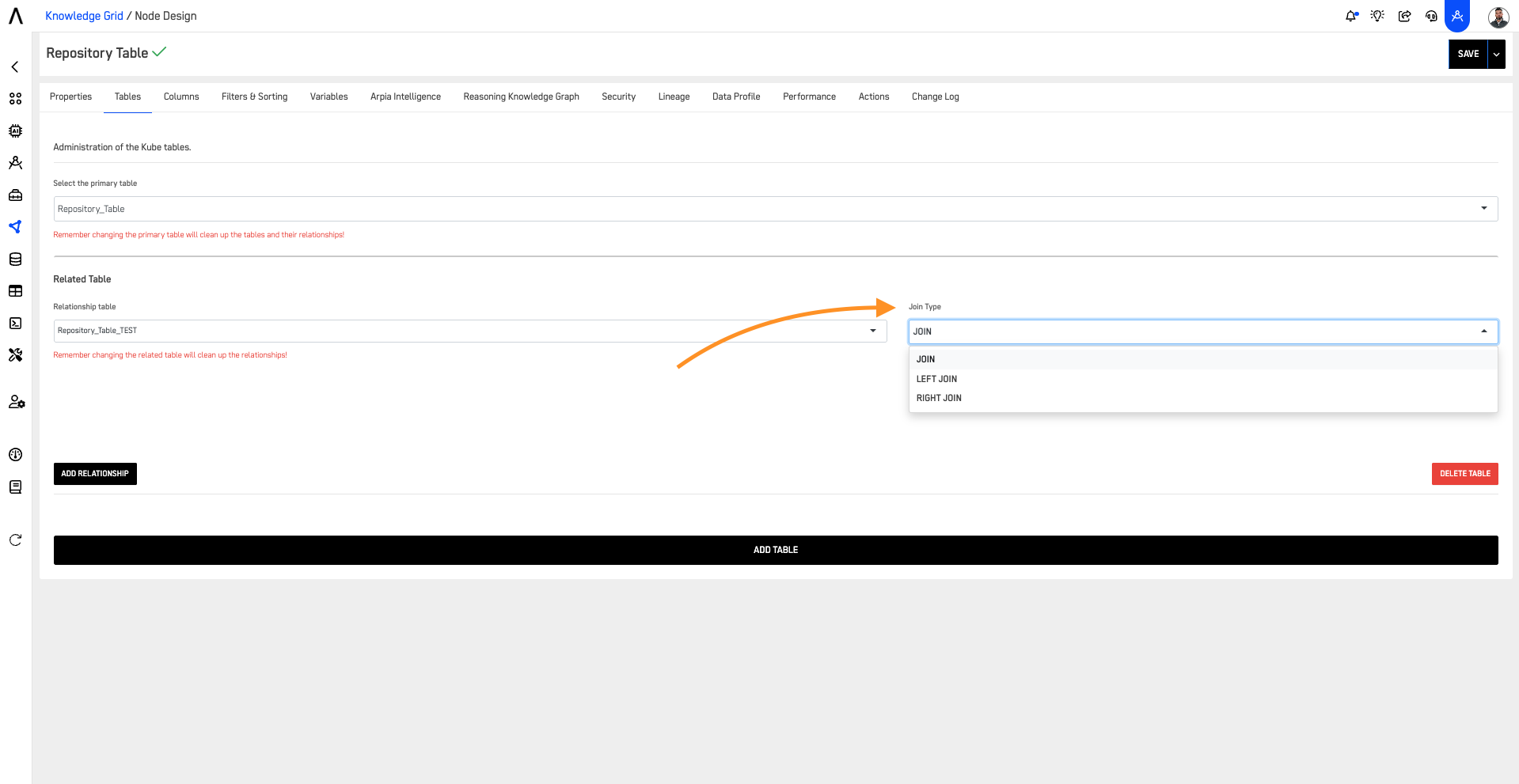Select RIGHT JOIN option
The height and width of the screenshot is (784, 1519).
click(1203, 398)
